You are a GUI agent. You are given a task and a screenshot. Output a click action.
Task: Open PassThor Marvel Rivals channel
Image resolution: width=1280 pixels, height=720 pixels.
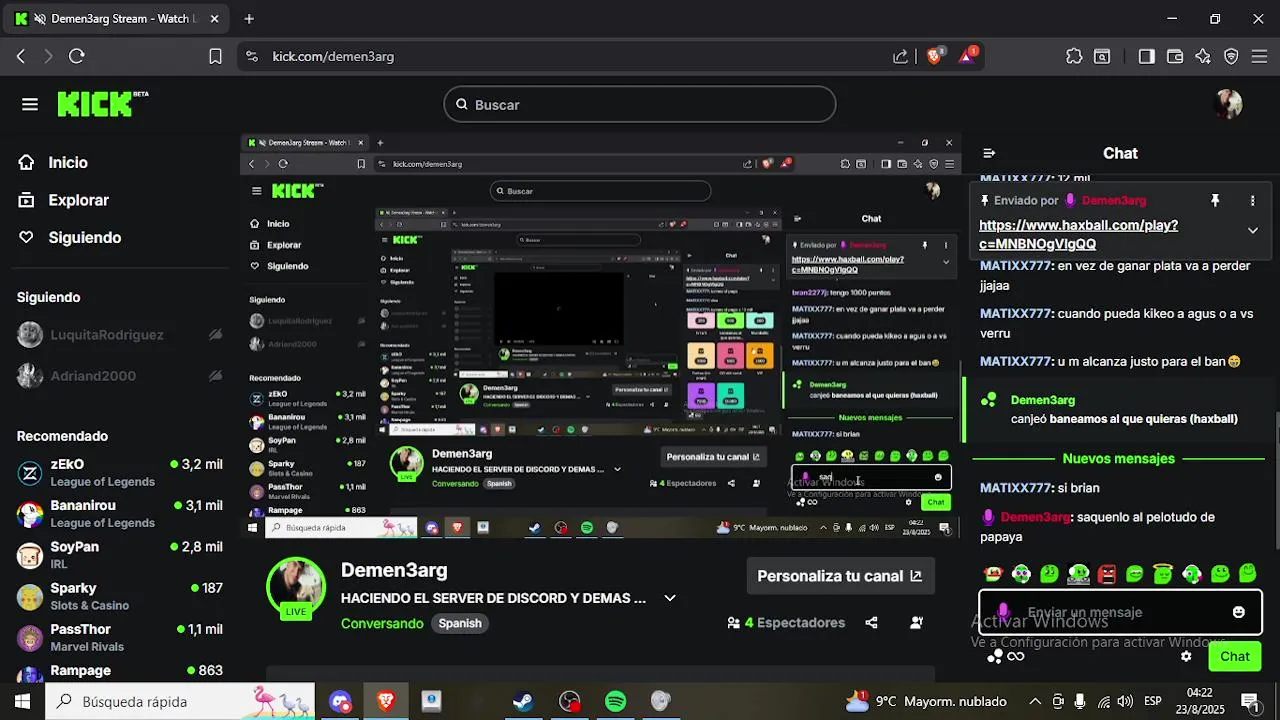point(120,637)
